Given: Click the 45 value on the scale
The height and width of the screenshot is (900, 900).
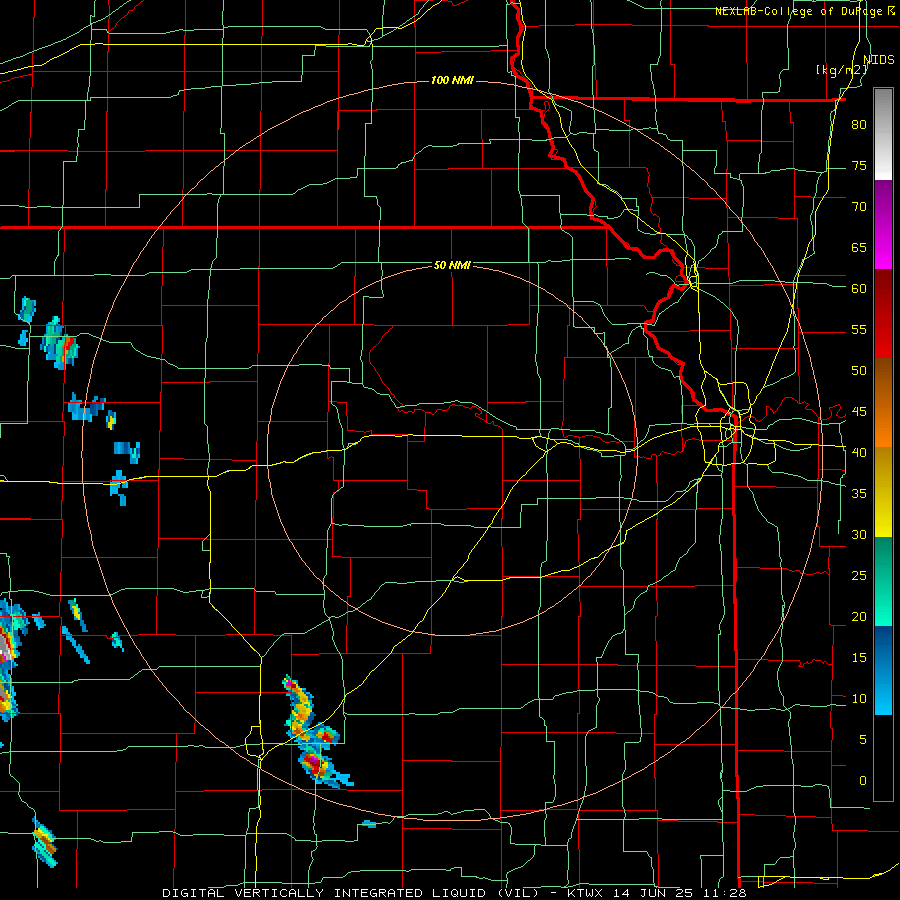Looking at the screenshot, I should [859, 412].
